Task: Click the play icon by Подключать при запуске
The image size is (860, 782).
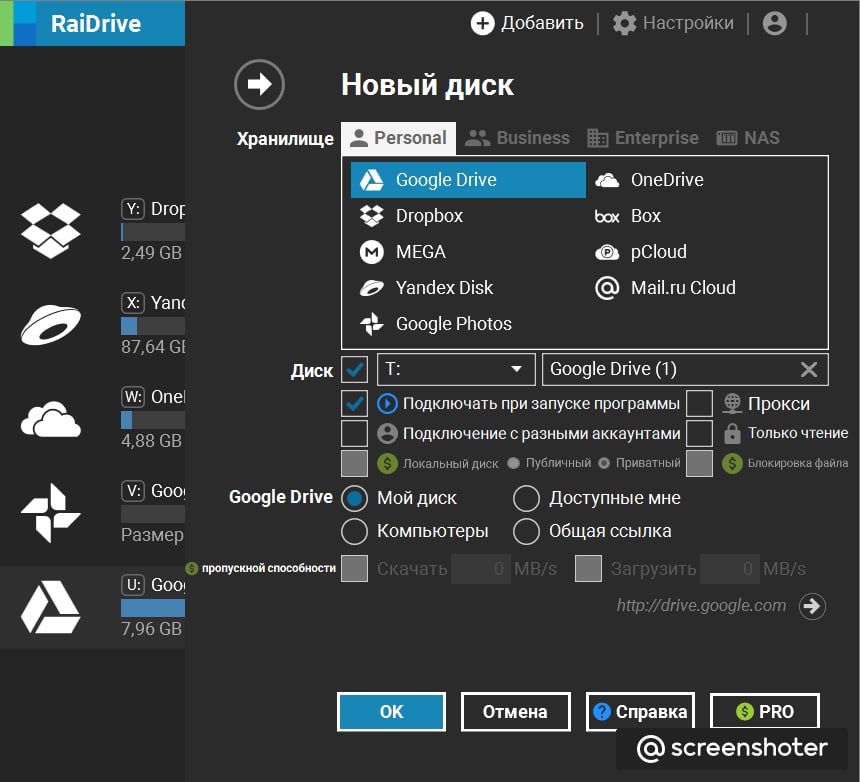Action: (x=387, y=404)
